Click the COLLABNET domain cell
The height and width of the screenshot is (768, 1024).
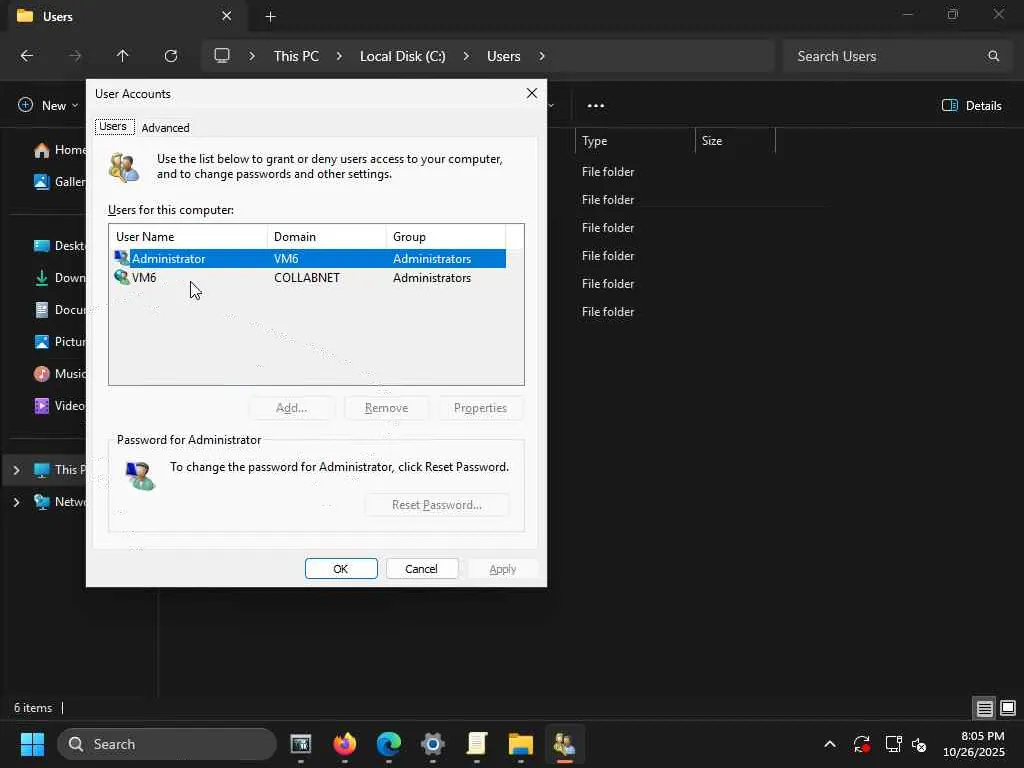(x=307, y=278)
